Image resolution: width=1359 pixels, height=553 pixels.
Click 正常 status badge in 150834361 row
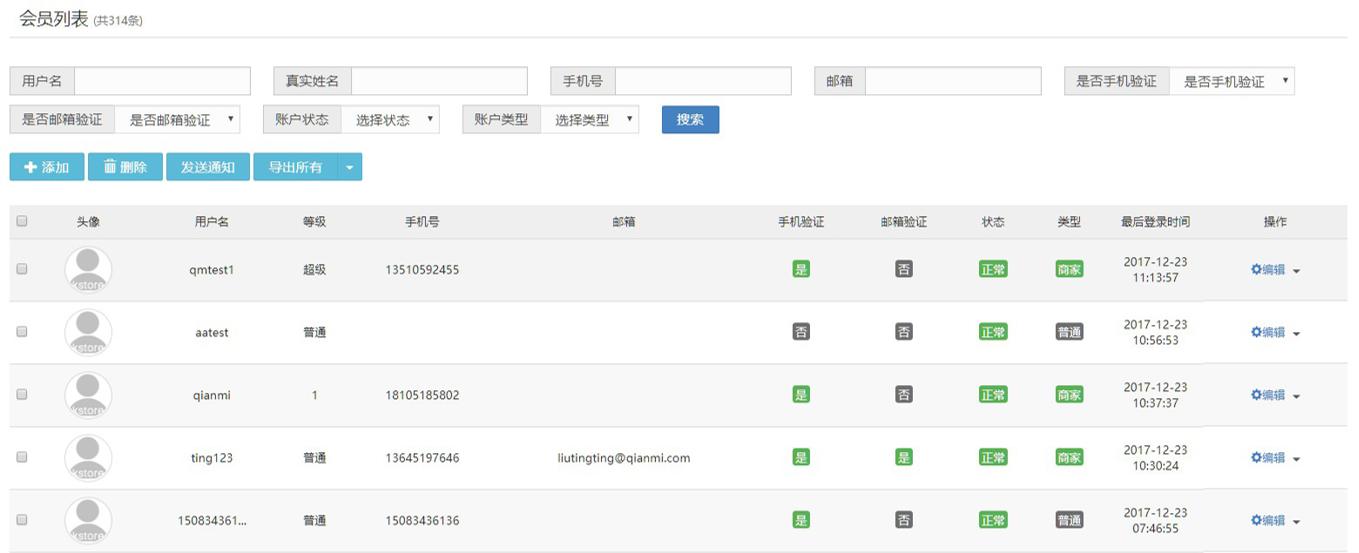pyautogui.click(x=993, y=520)
